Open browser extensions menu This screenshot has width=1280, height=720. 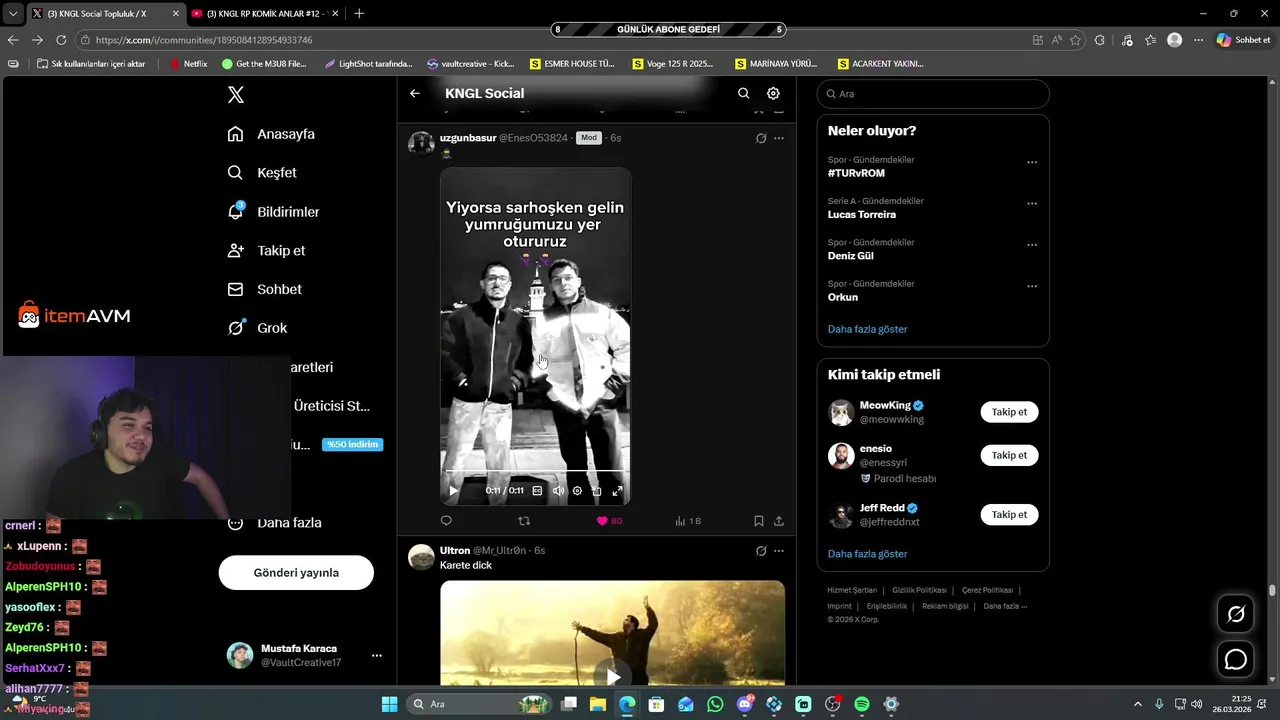pyautogui.click(x=1100, y=40)
